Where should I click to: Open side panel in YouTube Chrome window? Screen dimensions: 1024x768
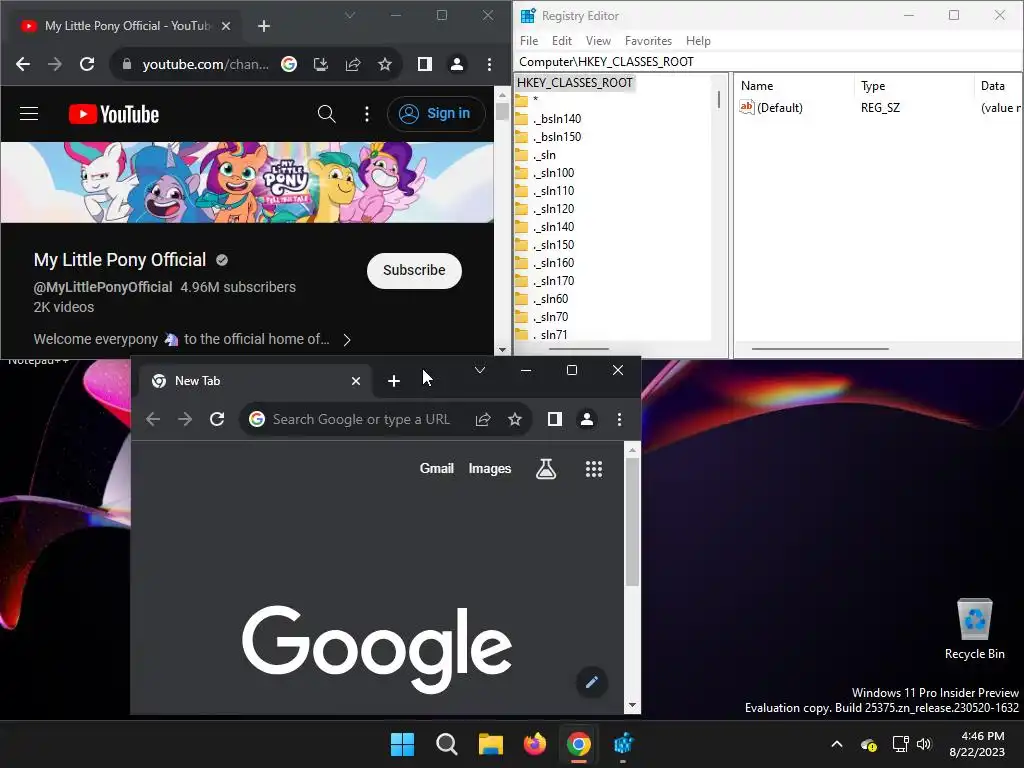(424, 64)
